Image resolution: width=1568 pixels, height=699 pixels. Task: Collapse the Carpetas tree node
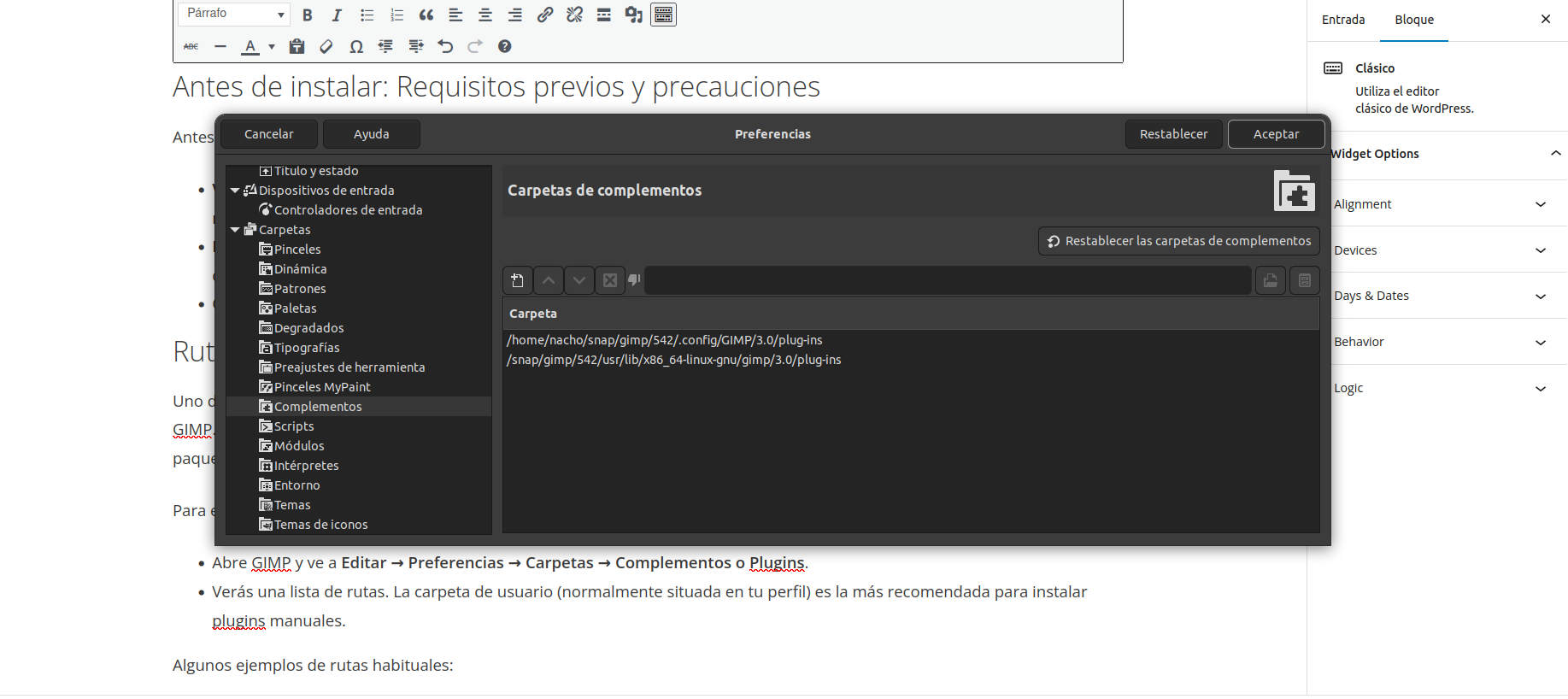click(x=235, y=230)
